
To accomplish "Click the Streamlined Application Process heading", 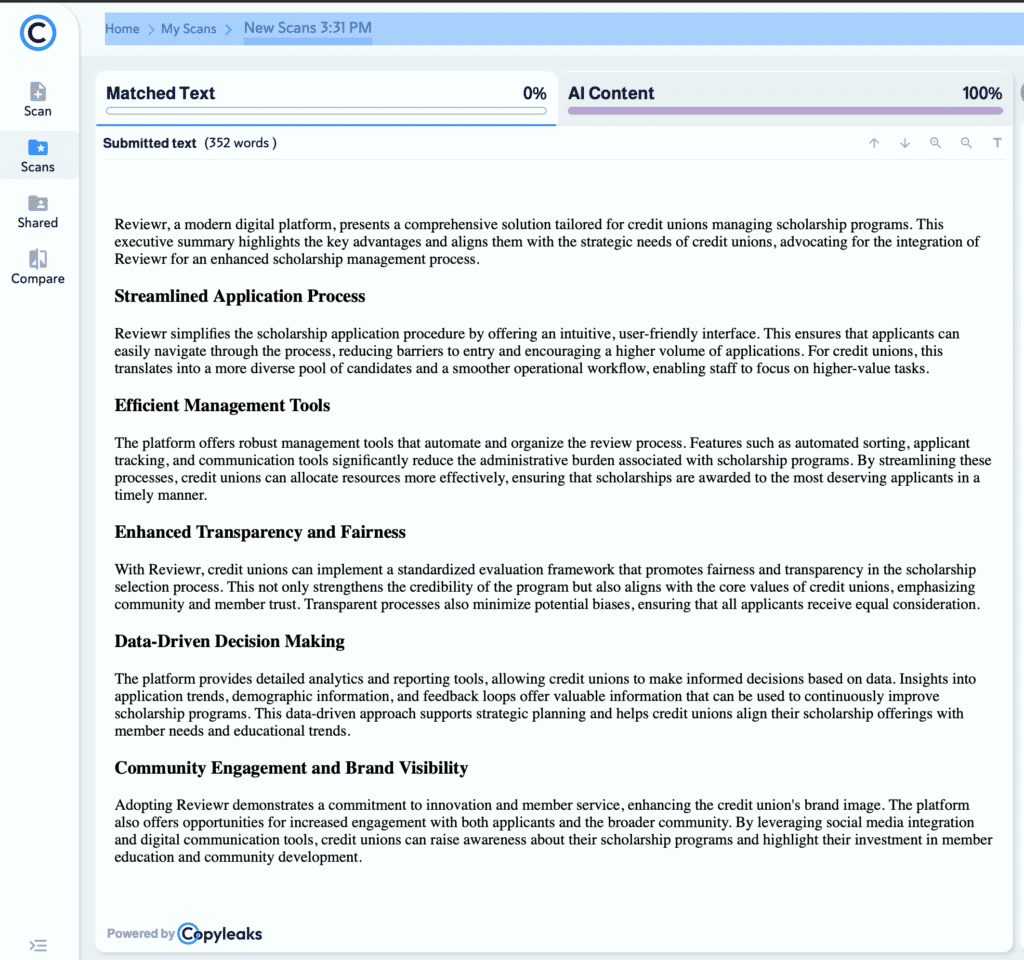I will click(x=240, y=296).
